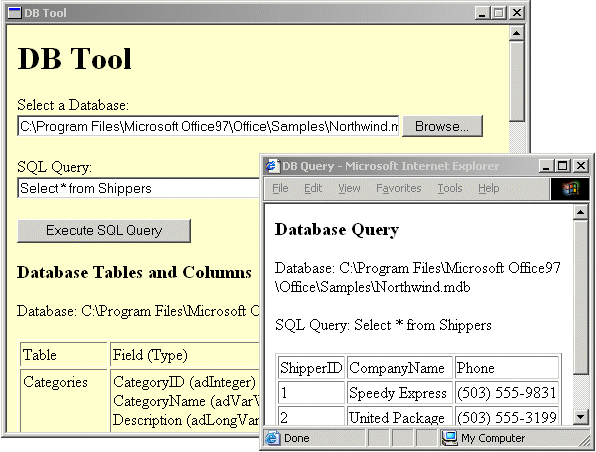Viewport: 596px width, 452px height.
Task: Click DB Query scrollbar down arrow
Action: [581, 417]
